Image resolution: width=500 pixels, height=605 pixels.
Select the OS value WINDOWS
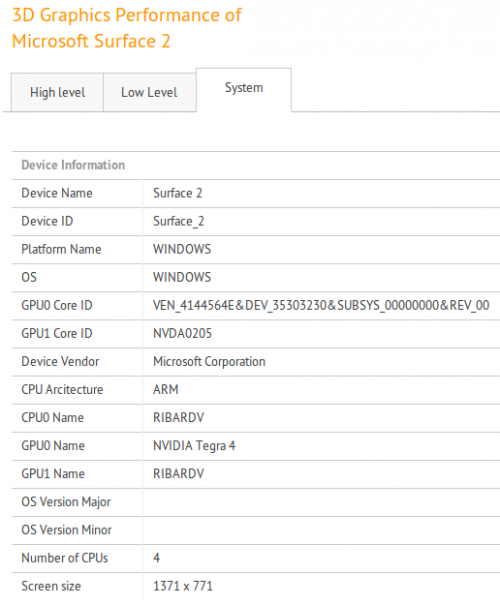182,277
